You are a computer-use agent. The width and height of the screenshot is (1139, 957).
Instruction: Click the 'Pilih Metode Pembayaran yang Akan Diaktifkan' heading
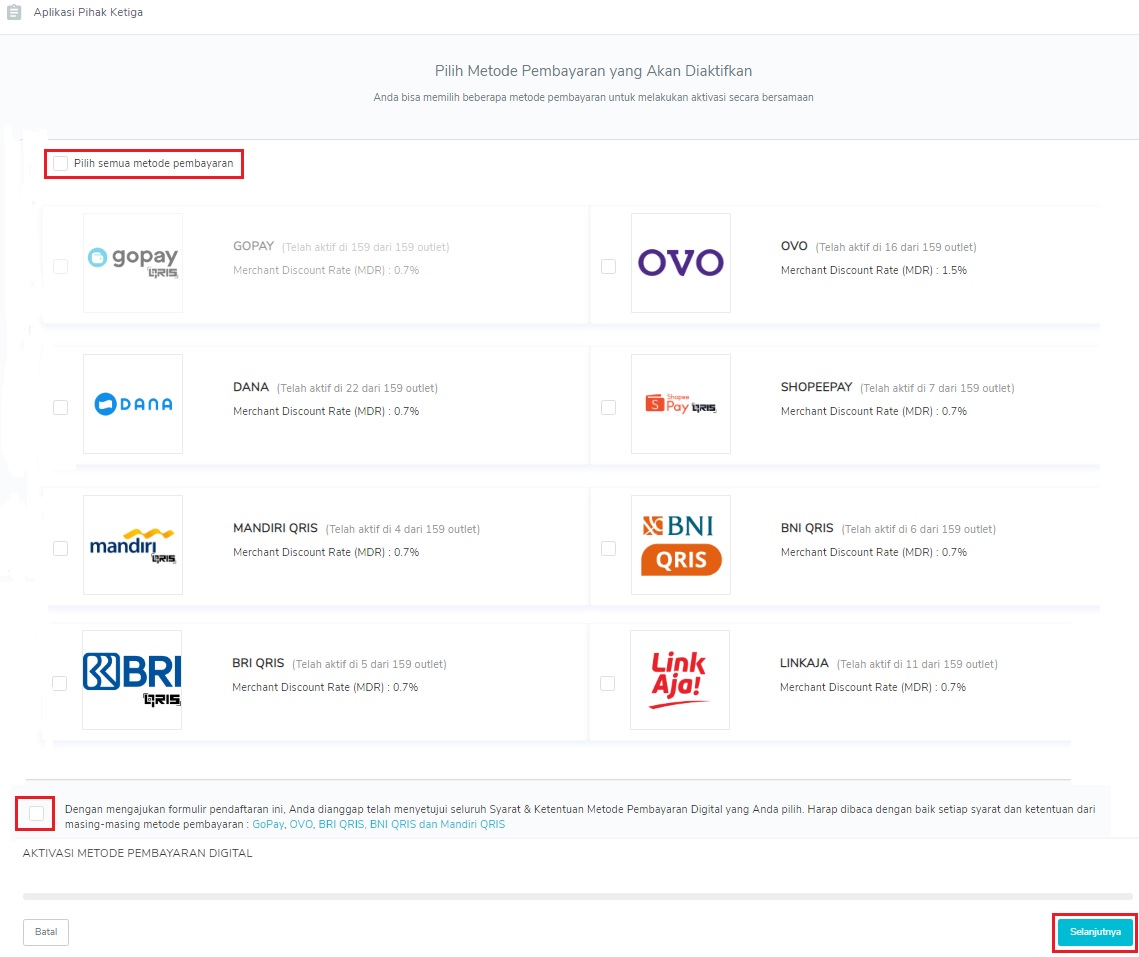coord(593,71)
